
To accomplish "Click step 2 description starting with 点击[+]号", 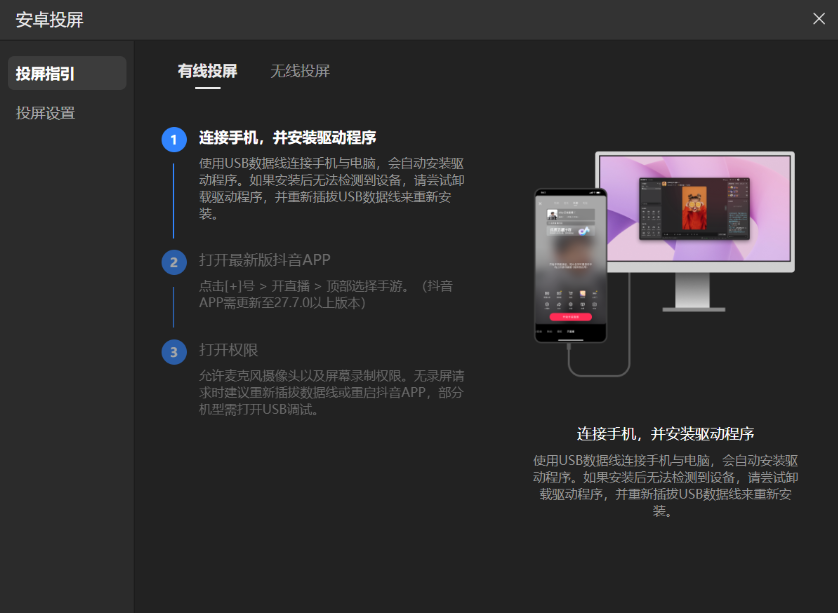I will 325,294.
